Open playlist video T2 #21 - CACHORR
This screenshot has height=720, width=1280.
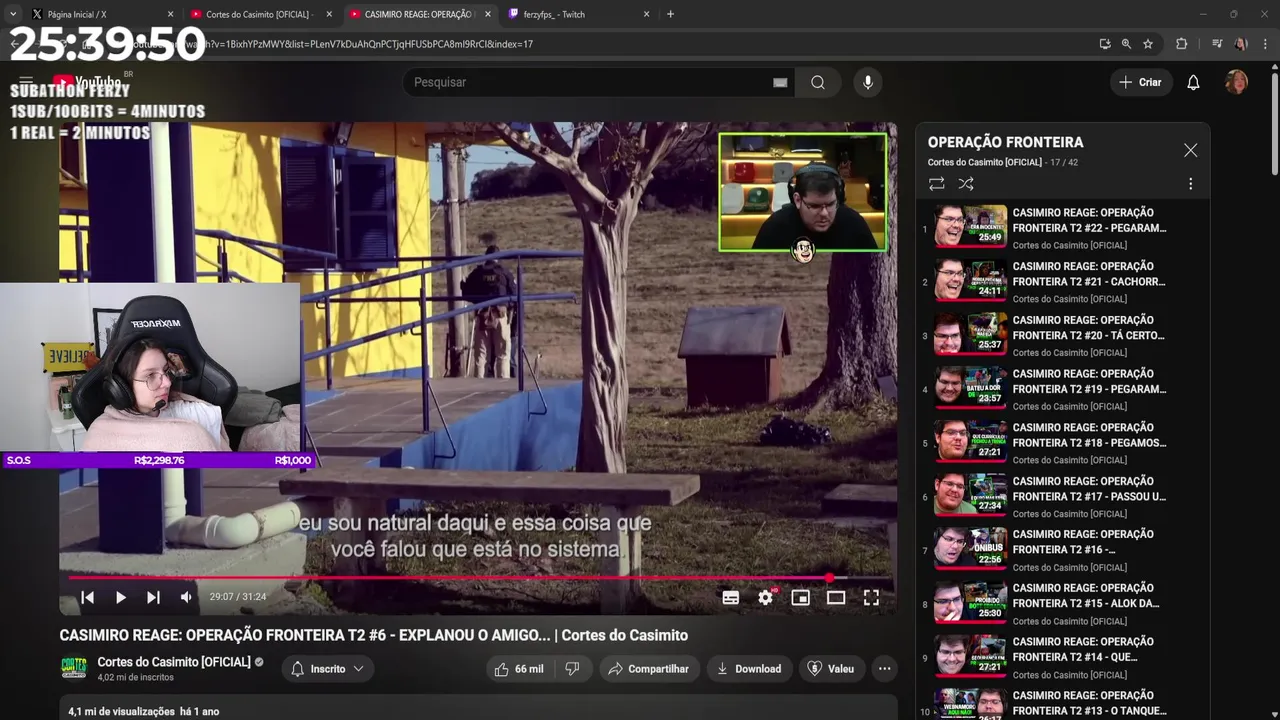[1063, 282]
